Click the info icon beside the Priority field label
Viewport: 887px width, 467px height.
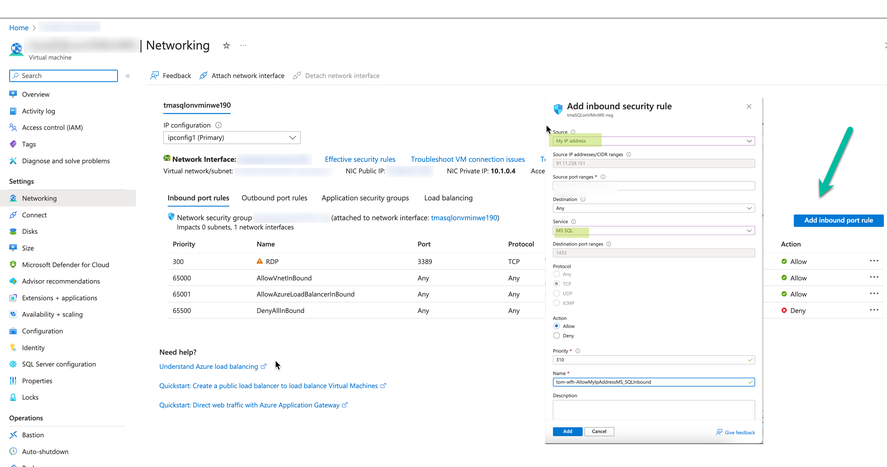pyautogui.click(x=578, y=351)
